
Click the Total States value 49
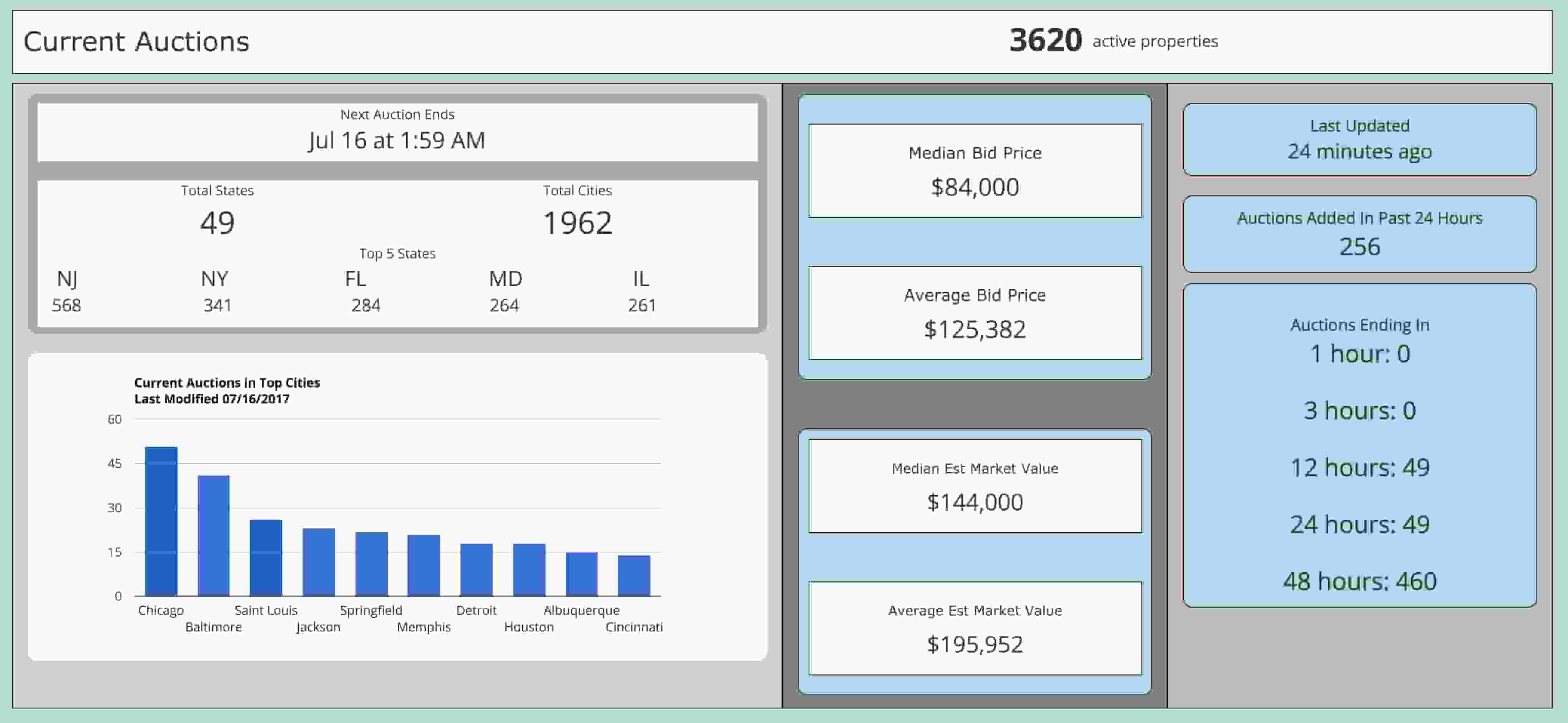tap(217, 223)
